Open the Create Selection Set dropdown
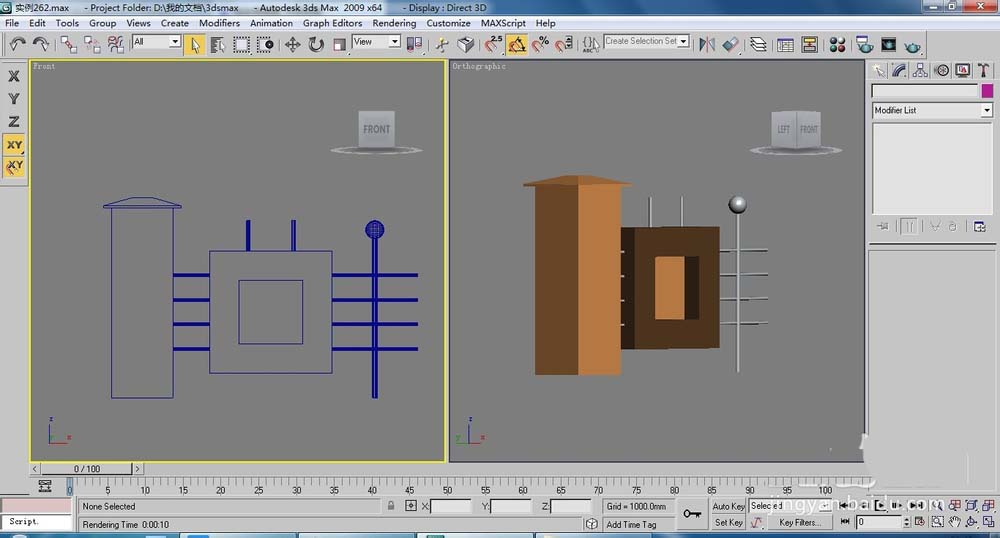Viewport: 1000px width, 538px height. (683, 42)
